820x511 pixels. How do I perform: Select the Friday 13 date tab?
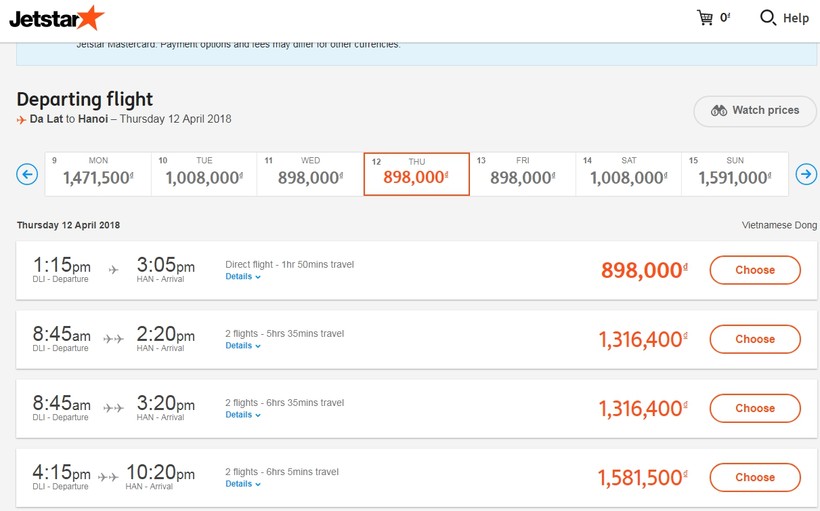(x=522, y=174)
